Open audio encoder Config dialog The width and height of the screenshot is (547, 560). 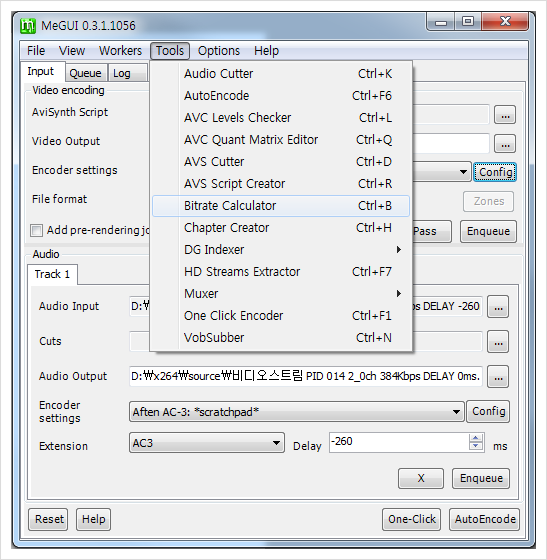(x=488, y=411)
